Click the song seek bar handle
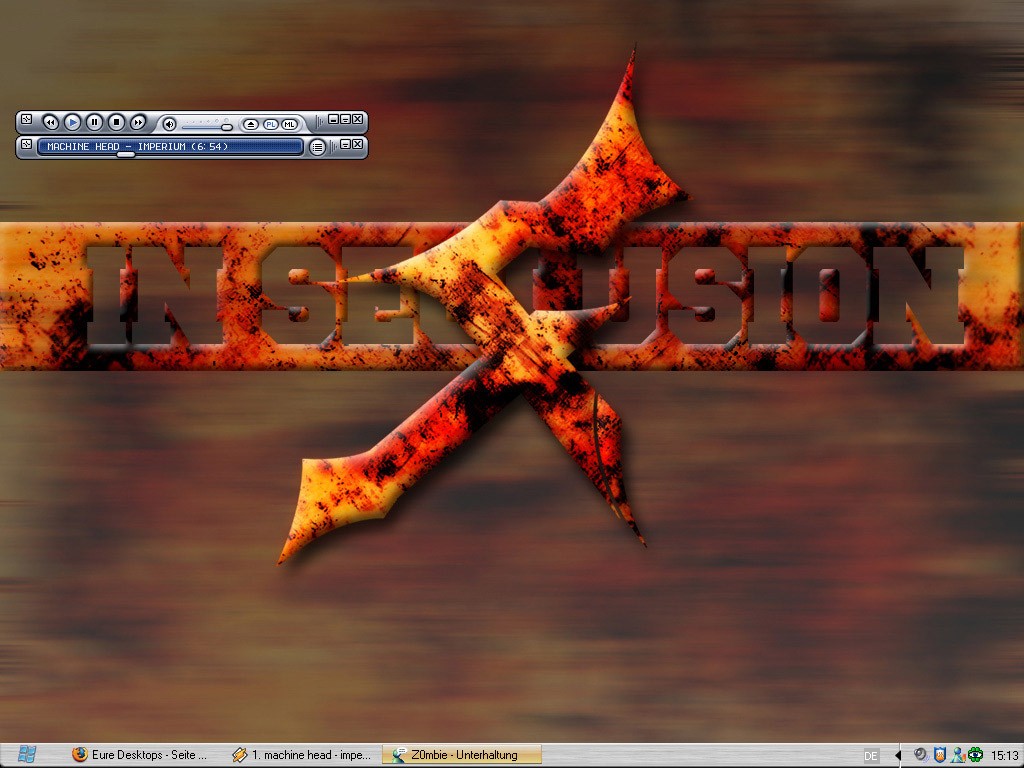The width and height of the screenshot is (1024, 768). [x=126, y=155]
